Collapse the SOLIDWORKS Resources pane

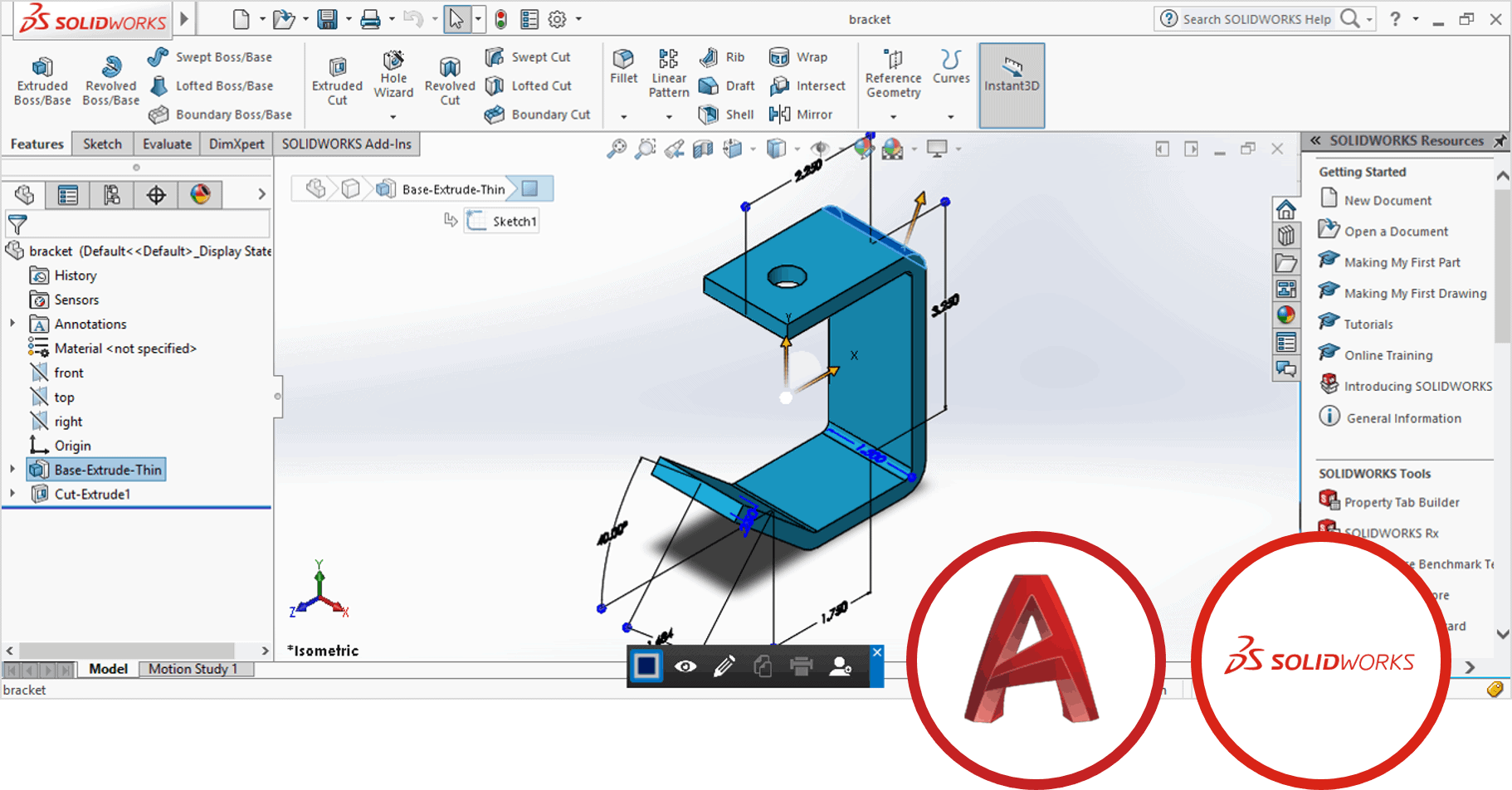tap(1315, 141)
